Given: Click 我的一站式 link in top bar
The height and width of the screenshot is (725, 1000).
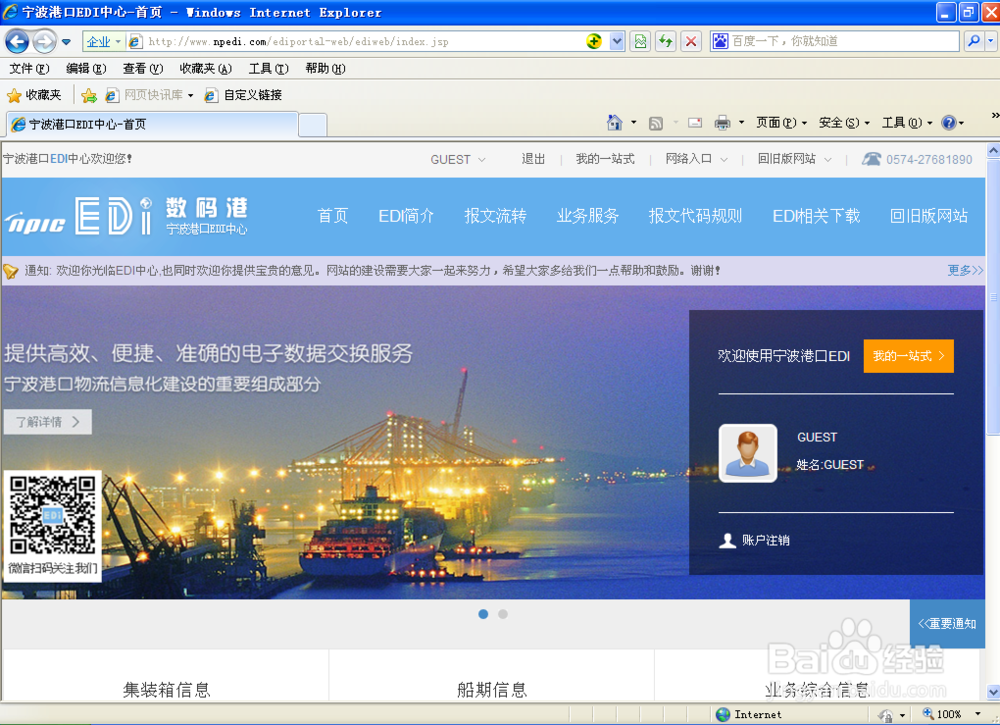Looking at the screenshot, I should click(x=605, y=159).
